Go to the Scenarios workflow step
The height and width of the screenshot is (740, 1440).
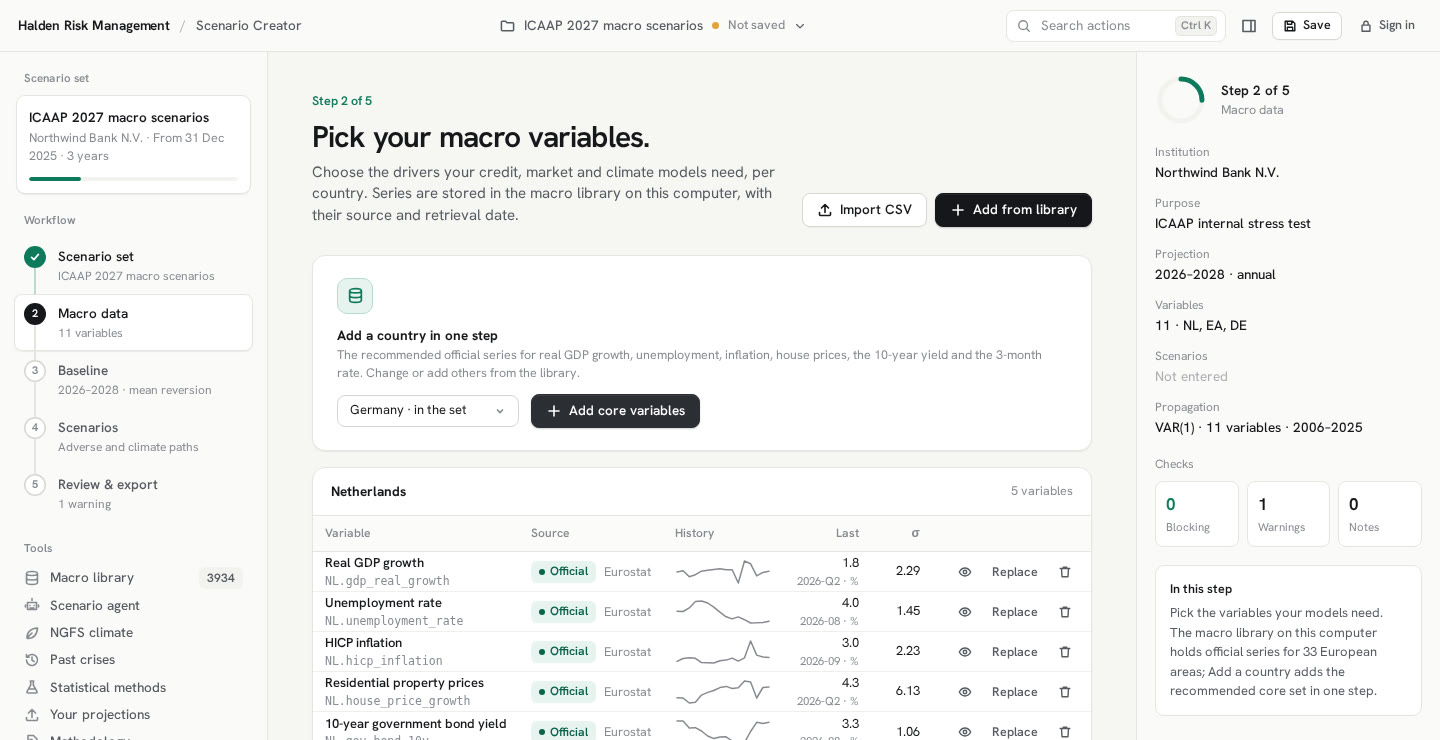point(133,437)
